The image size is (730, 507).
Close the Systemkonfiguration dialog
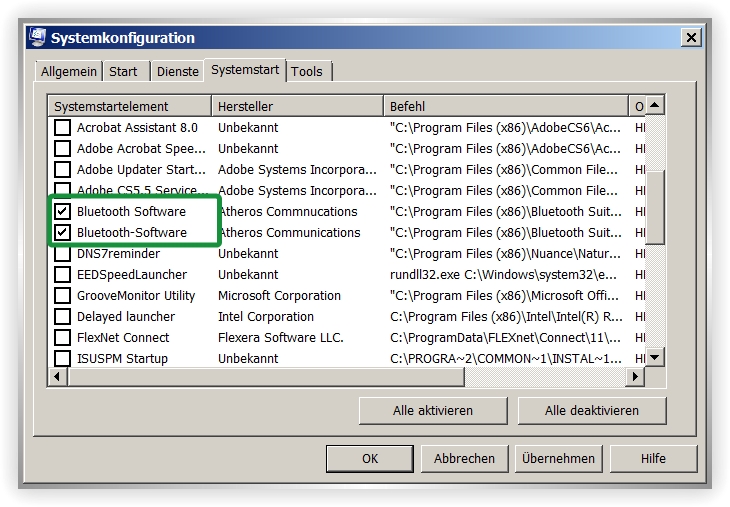pos(690,38)
